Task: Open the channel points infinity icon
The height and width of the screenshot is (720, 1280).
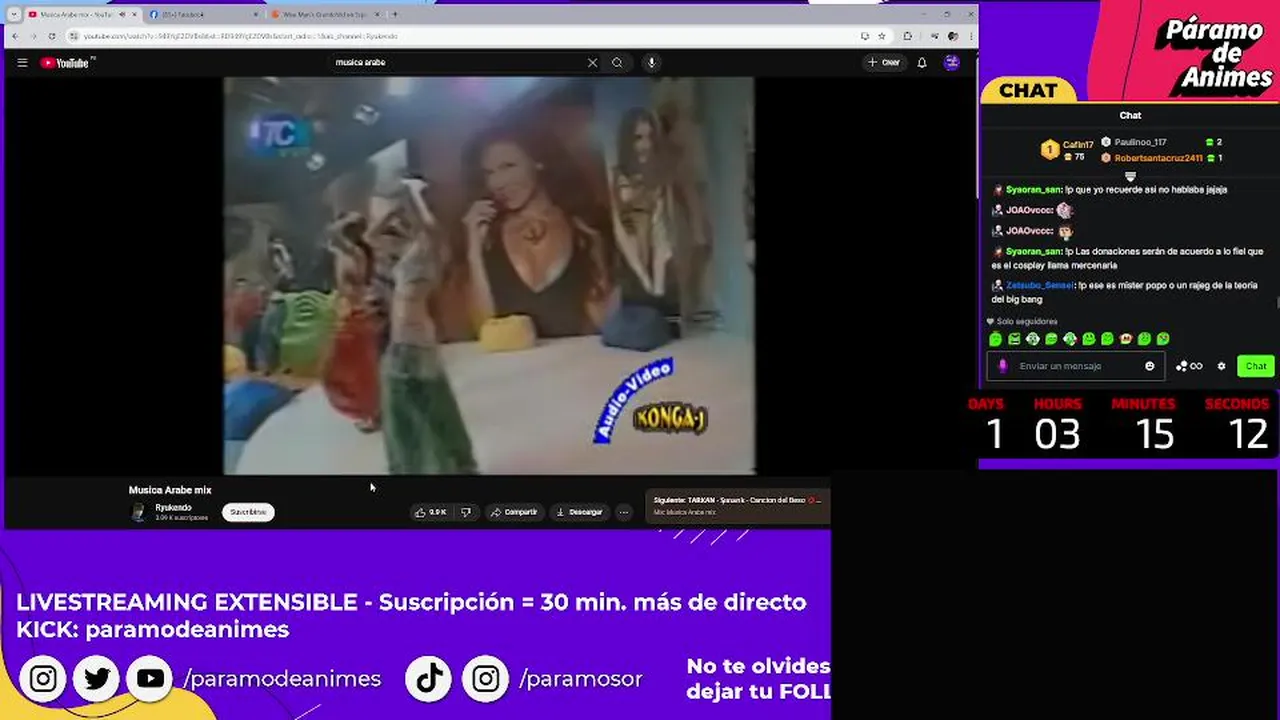Action: click(x=1189, y=366)
